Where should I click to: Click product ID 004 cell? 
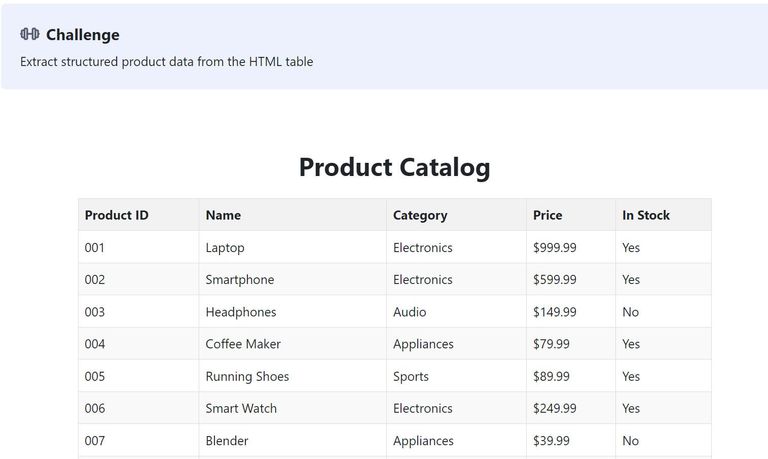(95, 344)
